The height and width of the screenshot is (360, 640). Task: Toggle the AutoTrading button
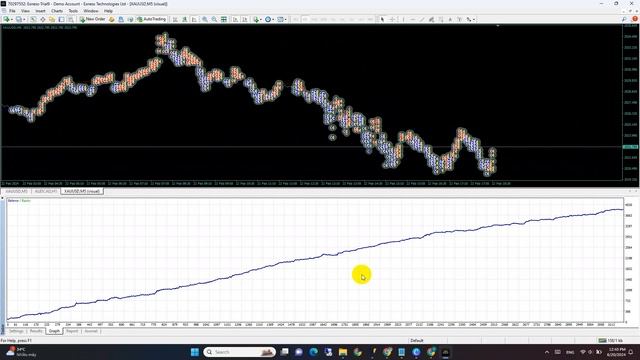[x=151, y=19]
